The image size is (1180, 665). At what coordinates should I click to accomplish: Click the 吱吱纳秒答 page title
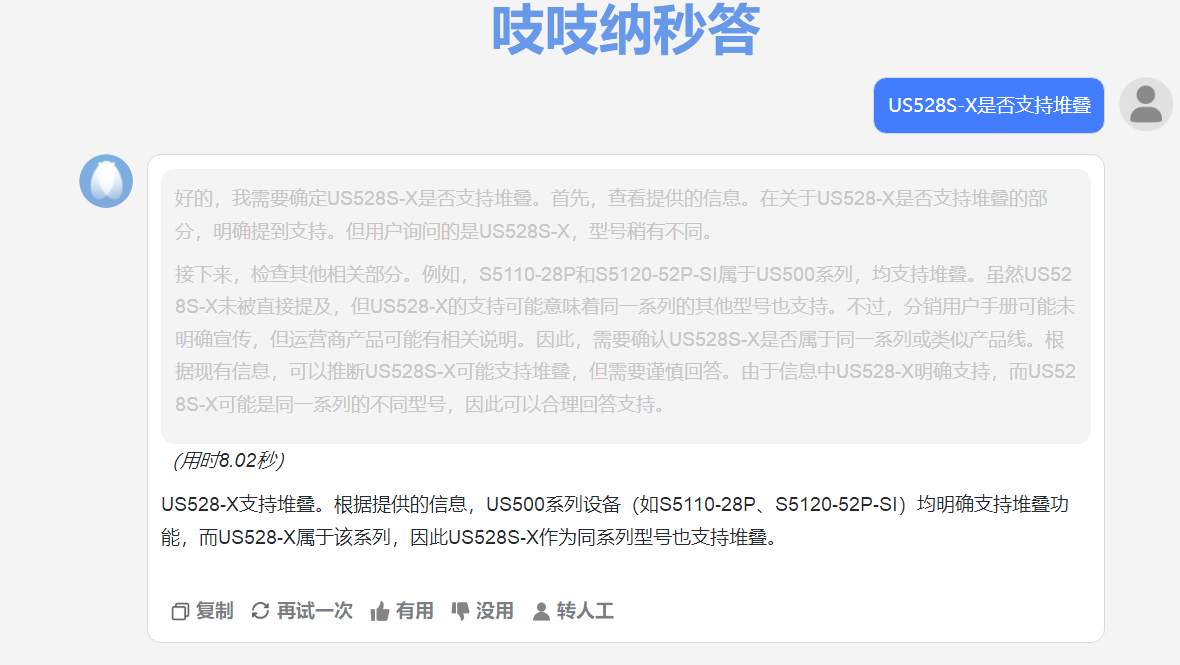625,30
